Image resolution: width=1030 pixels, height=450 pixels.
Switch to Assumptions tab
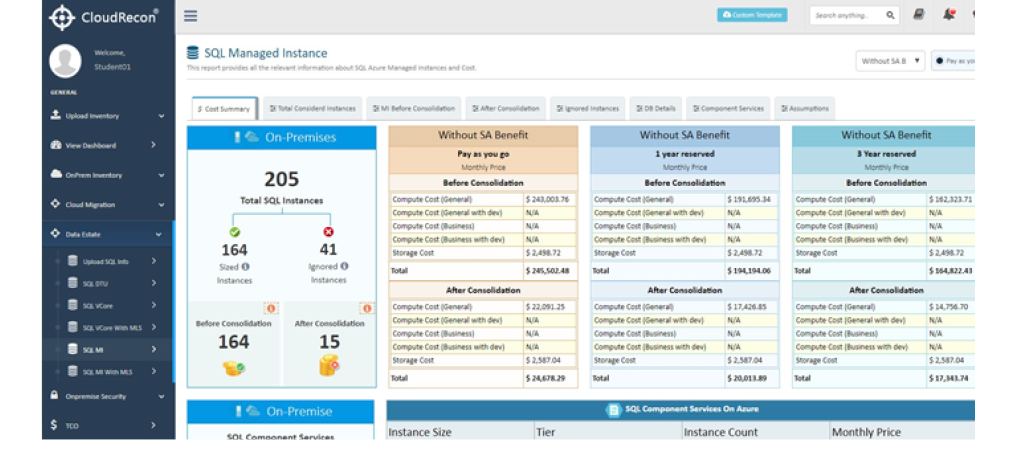click(805, 108)
